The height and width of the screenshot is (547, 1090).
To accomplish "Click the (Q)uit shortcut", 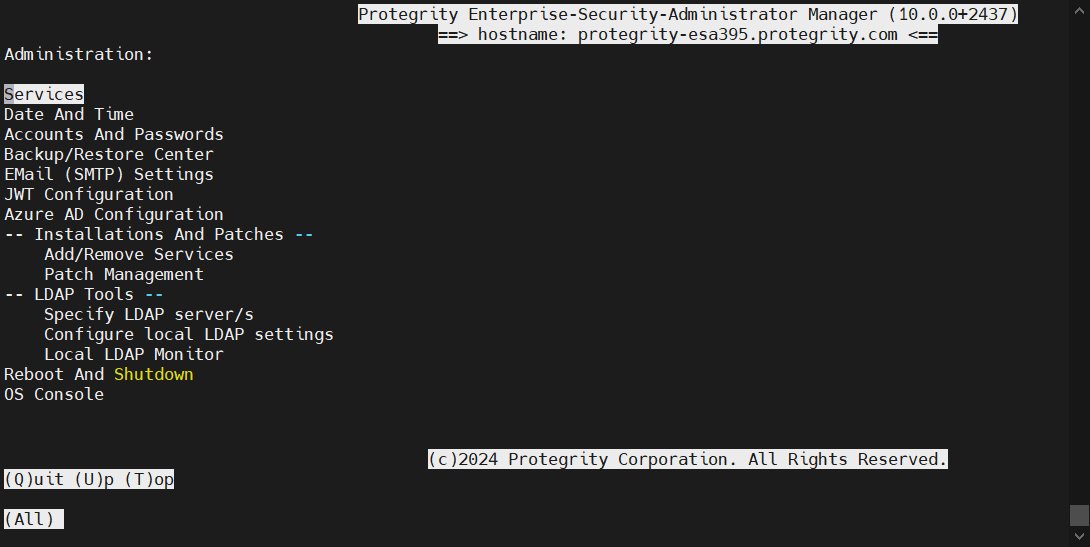I will coord(34,480).
